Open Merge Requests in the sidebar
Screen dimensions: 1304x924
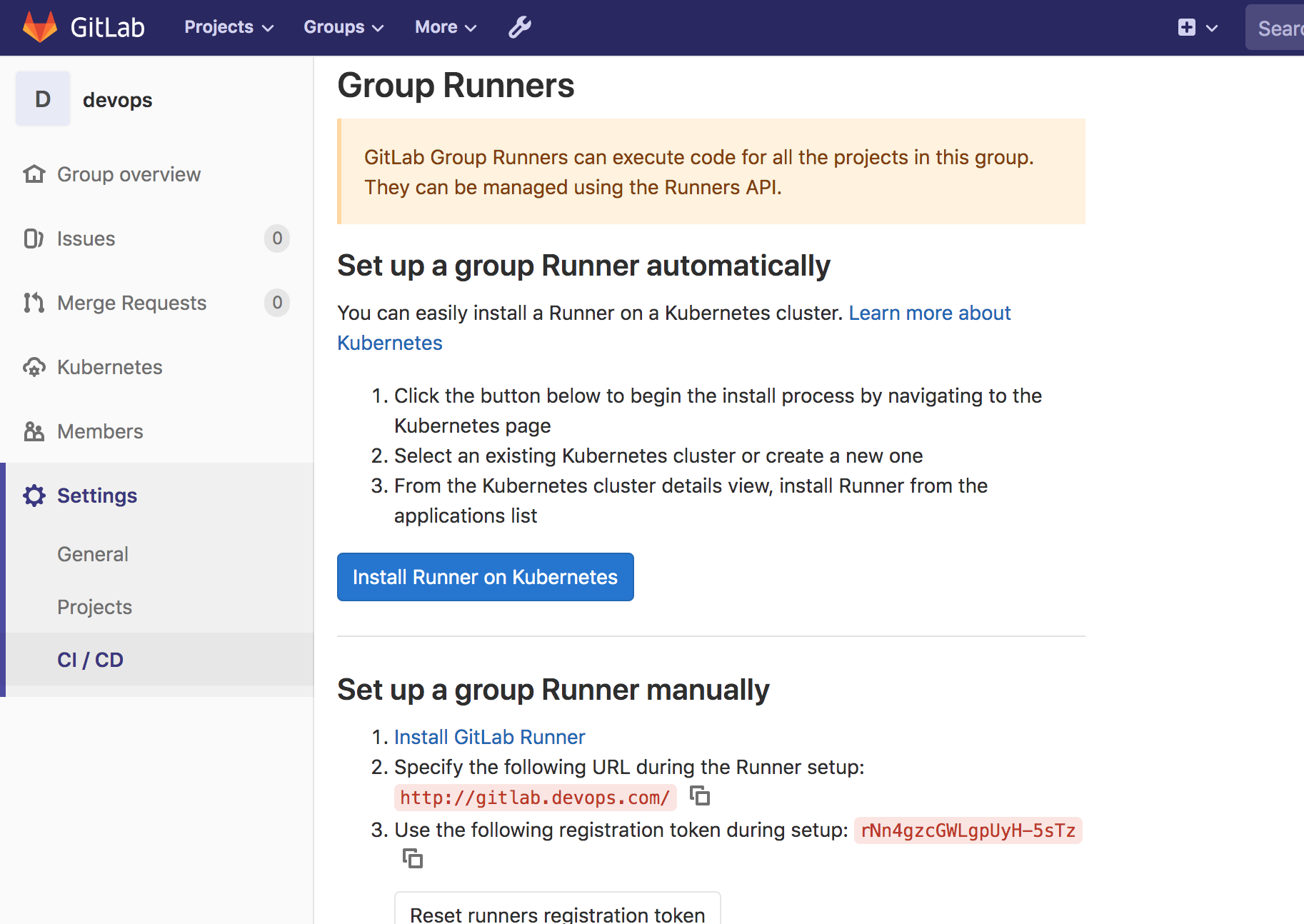click(131, 303)
